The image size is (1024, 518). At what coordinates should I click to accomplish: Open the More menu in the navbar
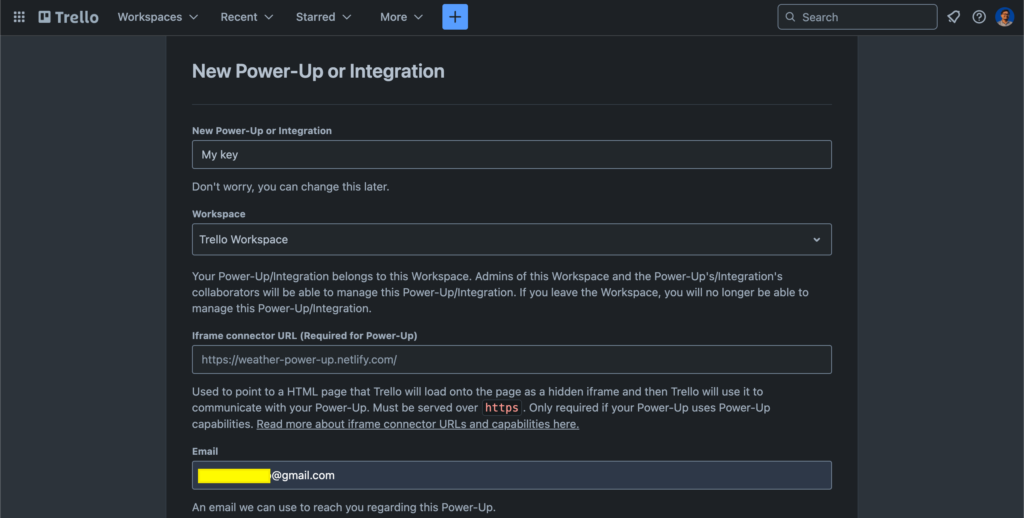pyautogui.click(x=401, y=17)
